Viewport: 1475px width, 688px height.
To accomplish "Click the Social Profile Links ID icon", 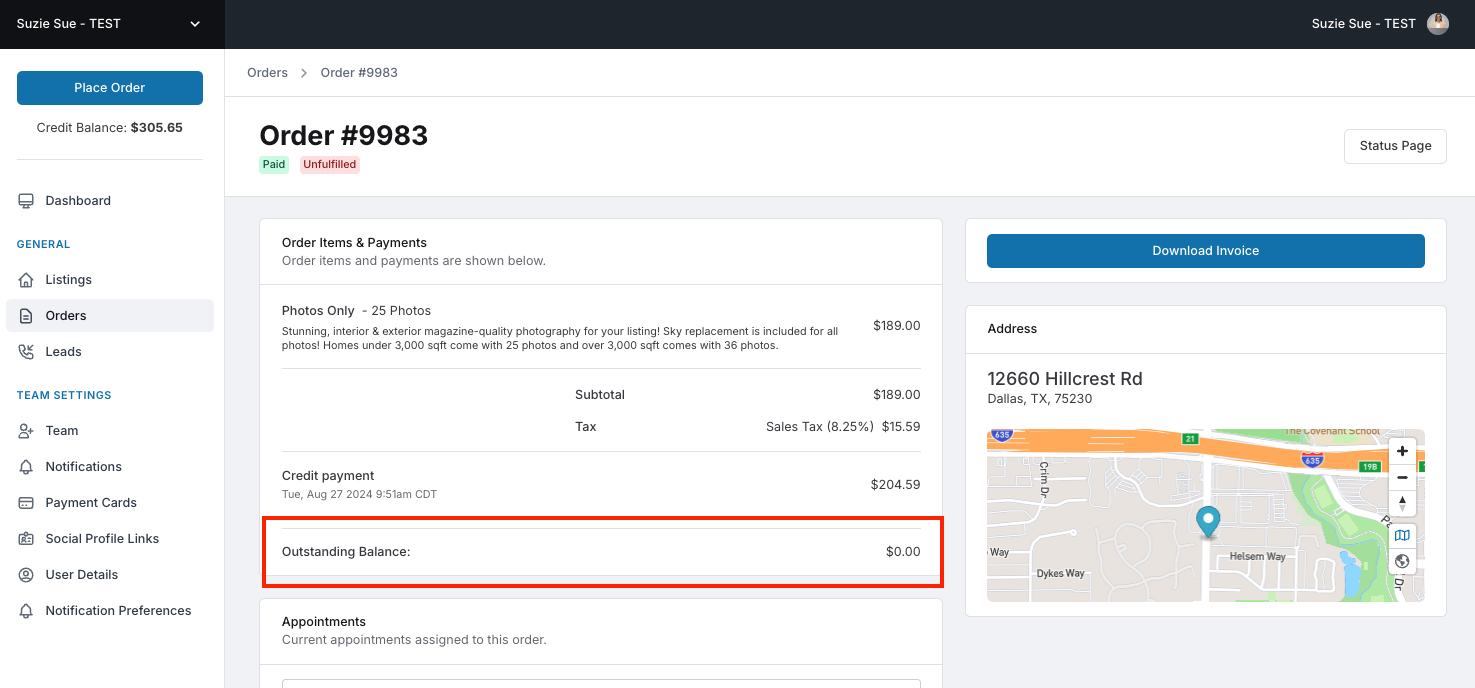I will (x=26, y=539).
